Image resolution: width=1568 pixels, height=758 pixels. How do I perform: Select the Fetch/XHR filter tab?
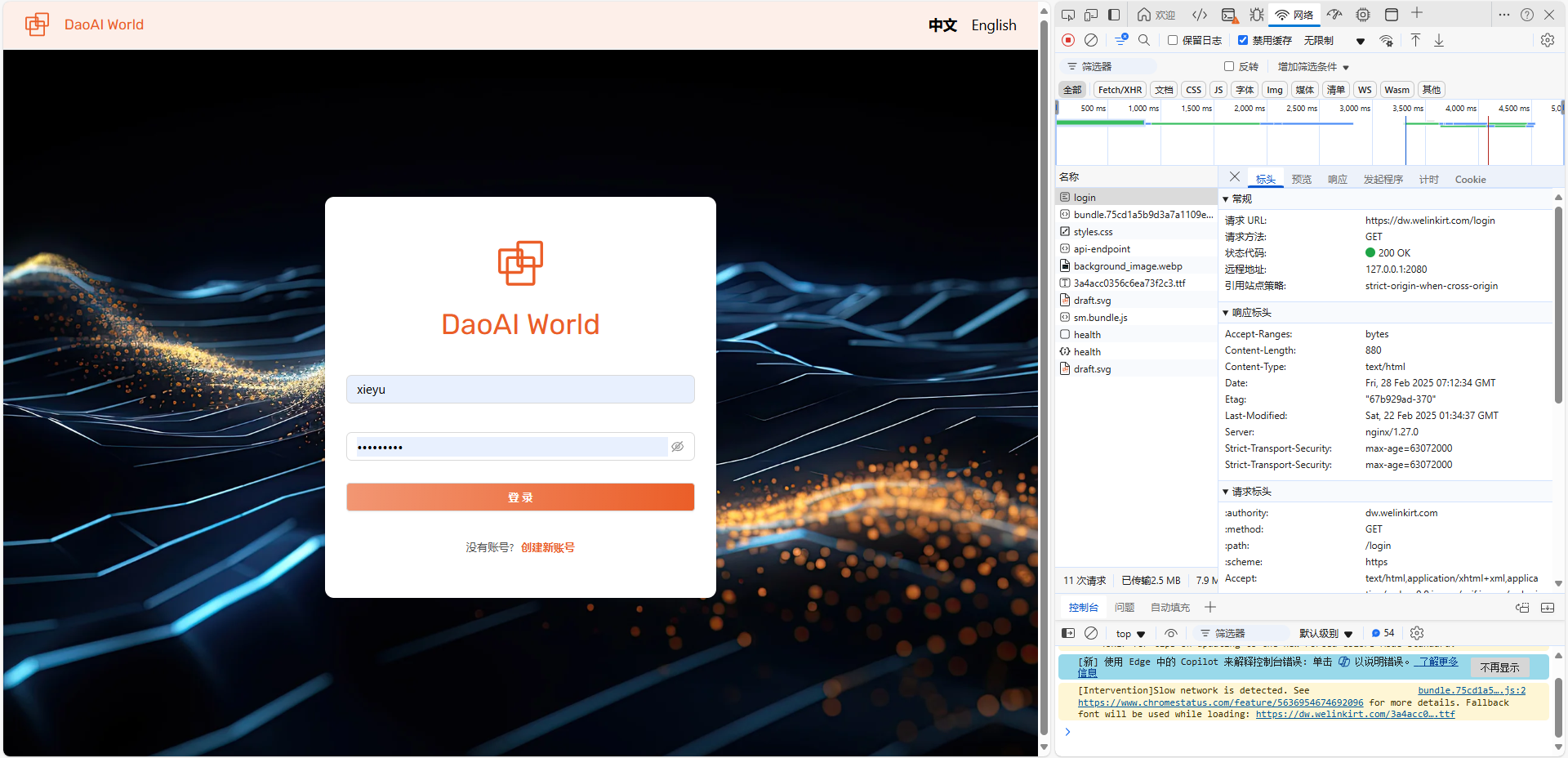coord(1120,90)
